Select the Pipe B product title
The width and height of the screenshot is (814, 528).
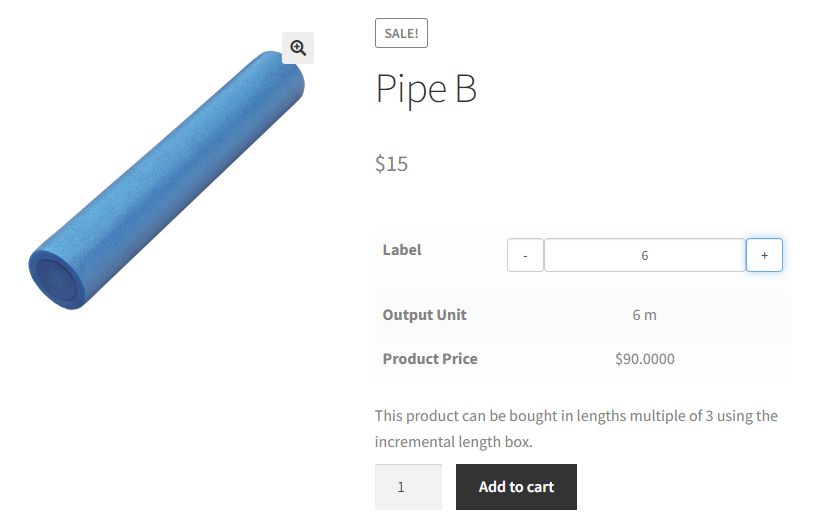(426, 89)
